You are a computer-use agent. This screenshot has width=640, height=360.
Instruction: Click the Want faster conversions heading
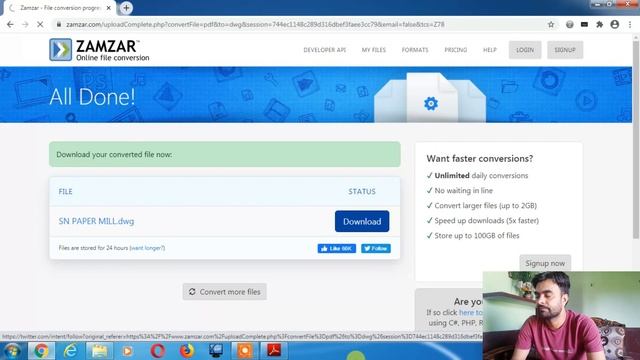tap(480, 158)
